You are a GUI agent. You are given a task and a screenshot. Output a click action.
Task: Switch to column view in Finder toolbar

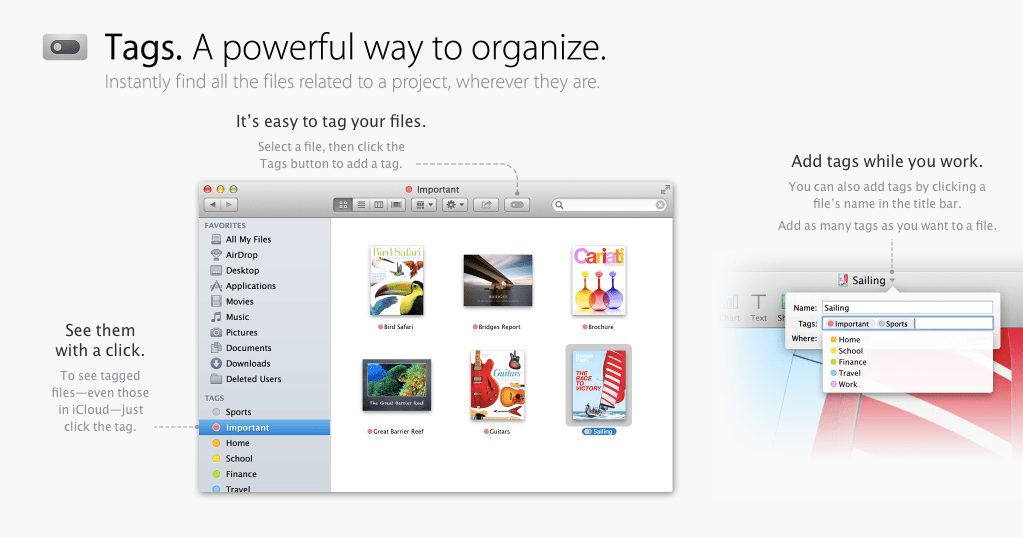(378, 205)
